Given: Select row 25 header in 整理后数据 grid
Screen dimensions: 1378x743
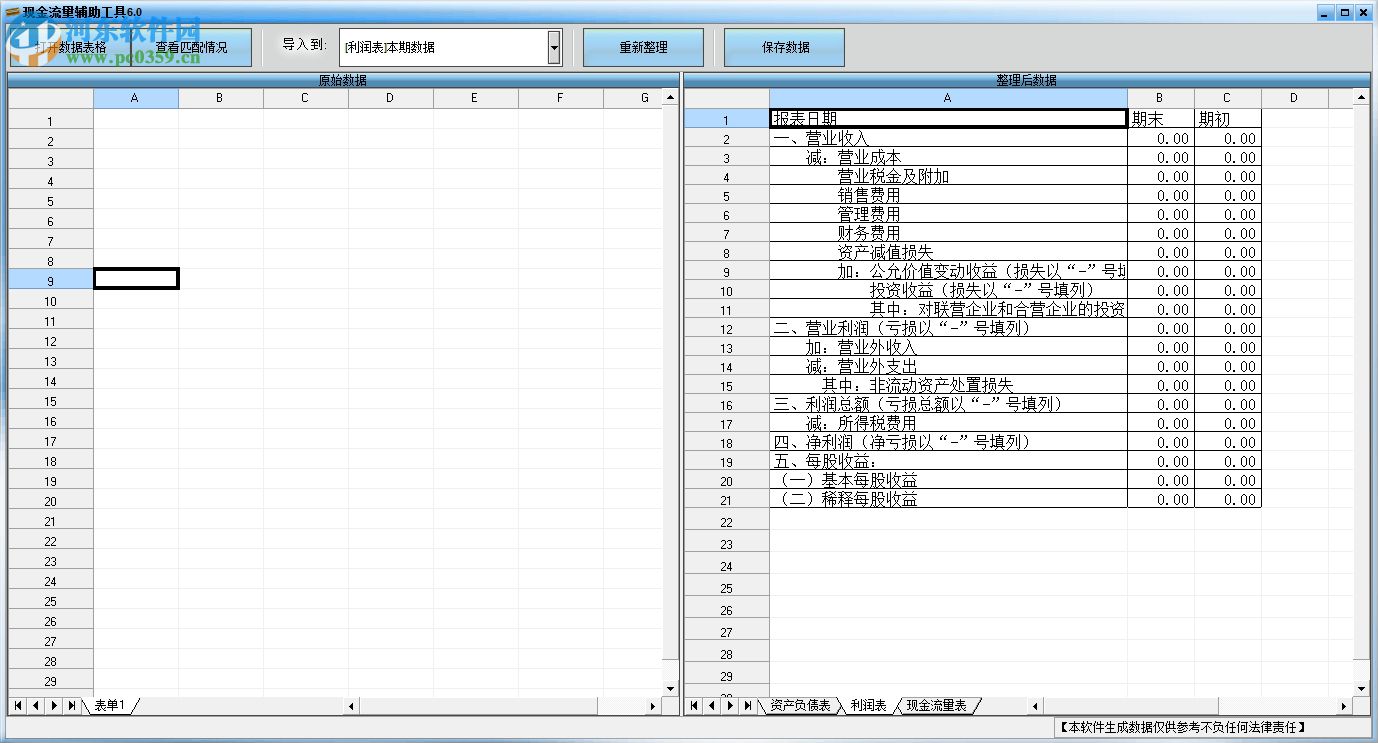Looking at the screenshot, I should [727, 588].
